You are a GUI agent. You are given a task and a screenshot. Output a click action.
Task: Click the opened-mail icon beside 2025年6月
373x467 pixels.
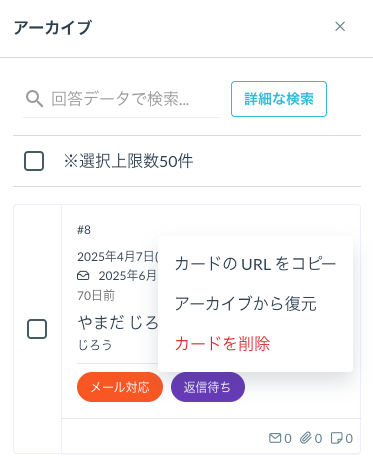point(83,276)
